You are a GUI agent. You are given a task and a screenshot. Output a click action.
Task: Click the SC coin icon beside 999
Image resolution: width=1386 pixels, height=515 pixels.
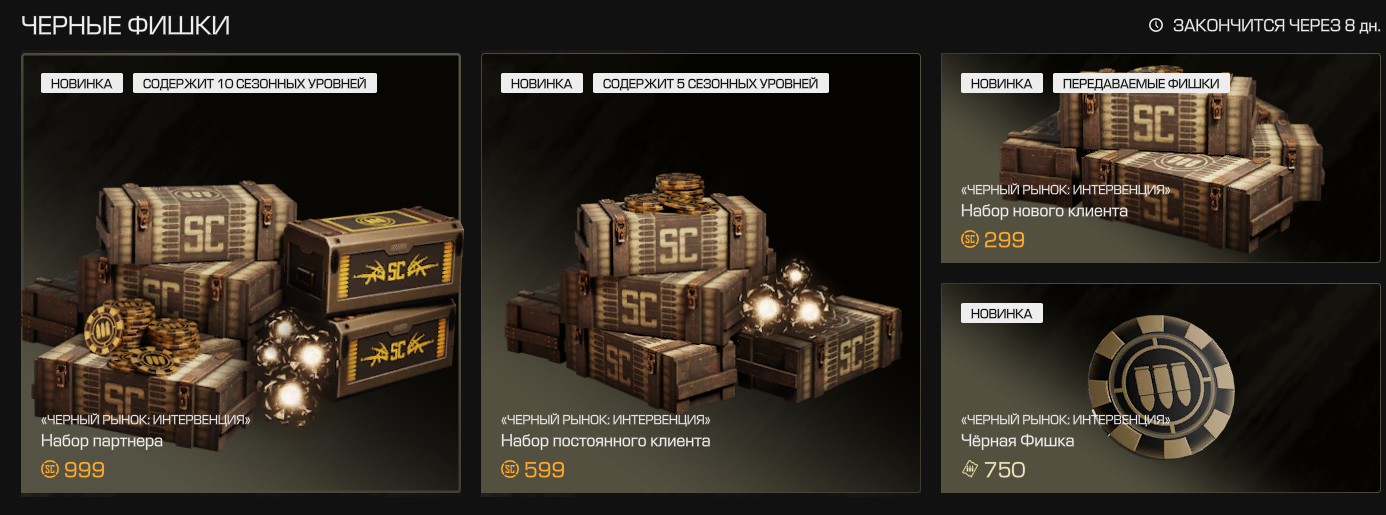50,469
